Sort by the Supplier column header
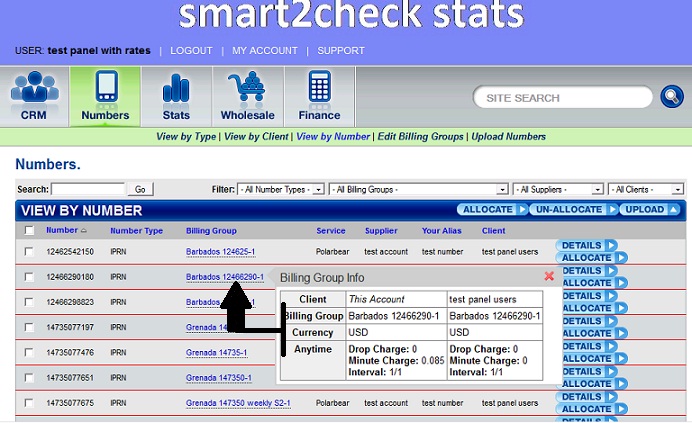 point(381,230)
